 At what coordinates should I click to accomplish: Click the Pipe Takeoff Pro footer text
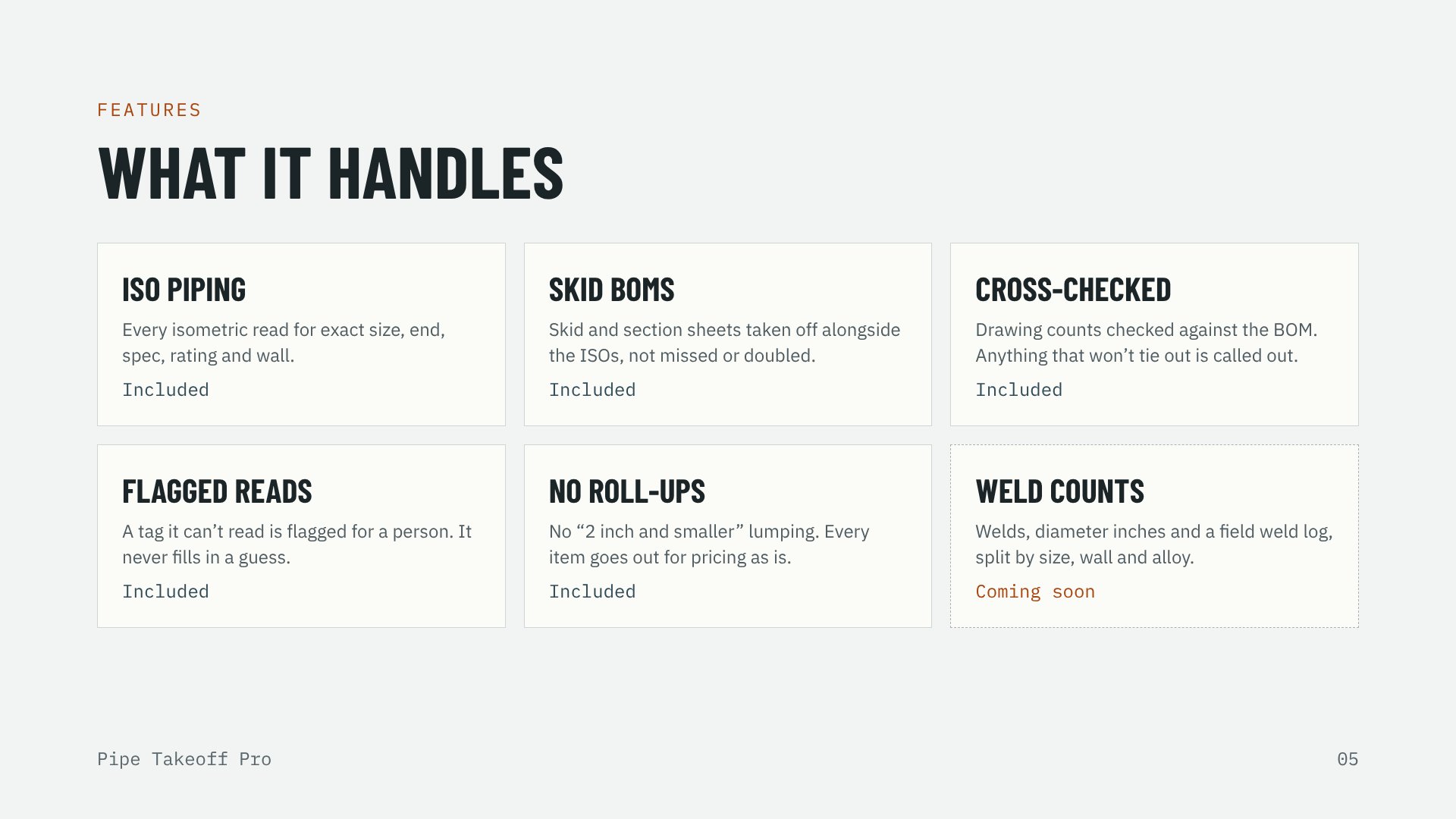(x=184, y=759)
